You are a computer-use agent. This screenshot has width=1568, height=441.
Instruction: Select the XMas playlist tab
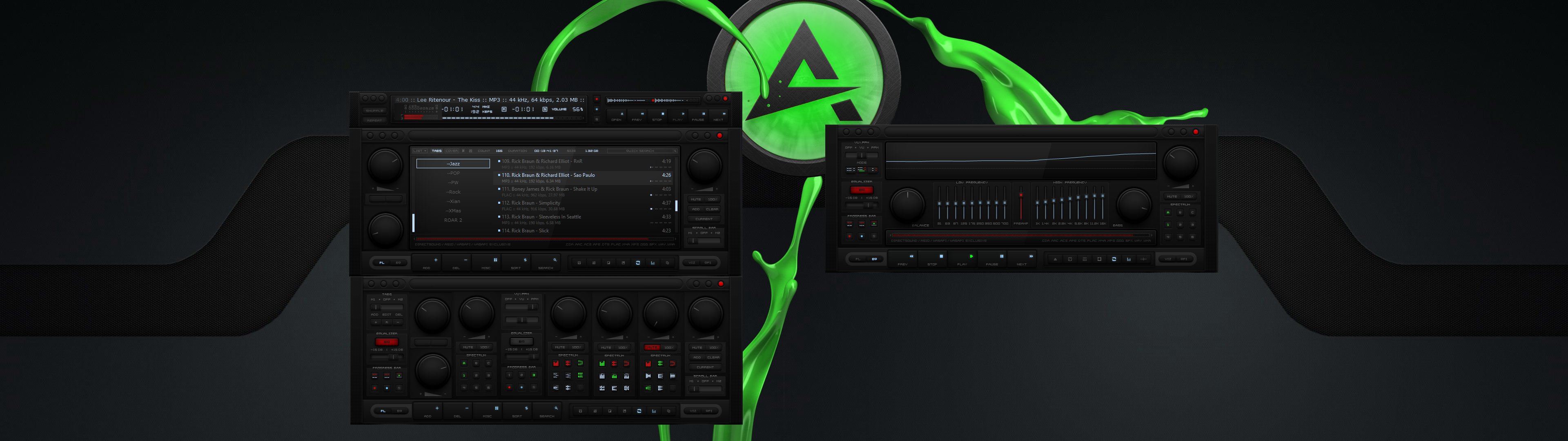[453, 211]
